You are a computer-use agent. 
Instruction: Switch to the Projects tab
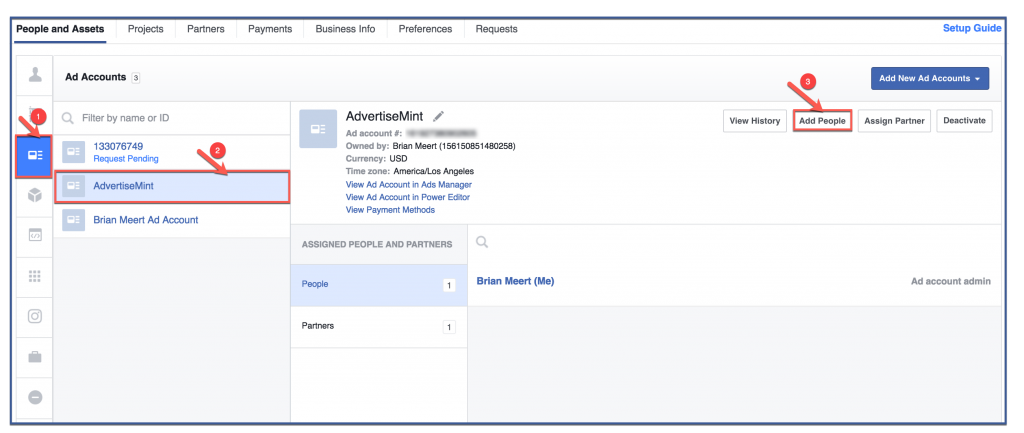point(146,29)
